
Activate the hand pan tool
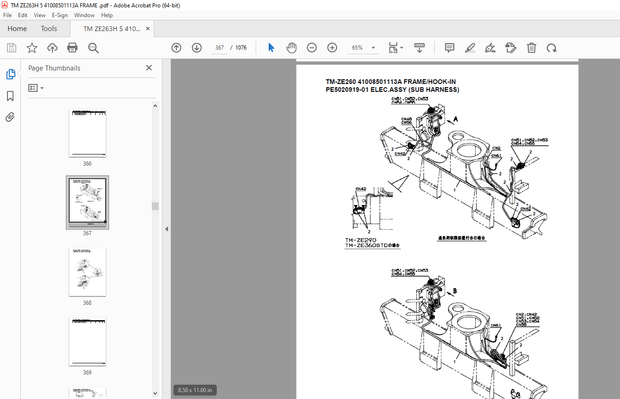[291, 48]
